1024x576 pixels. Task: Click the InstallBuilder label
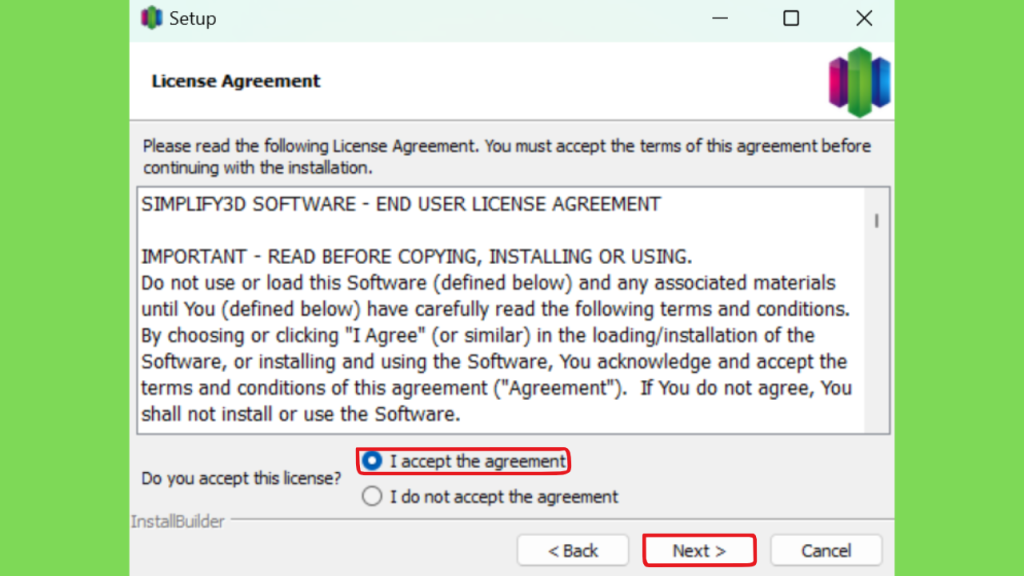pyautogui.click(x=178, y=521)
